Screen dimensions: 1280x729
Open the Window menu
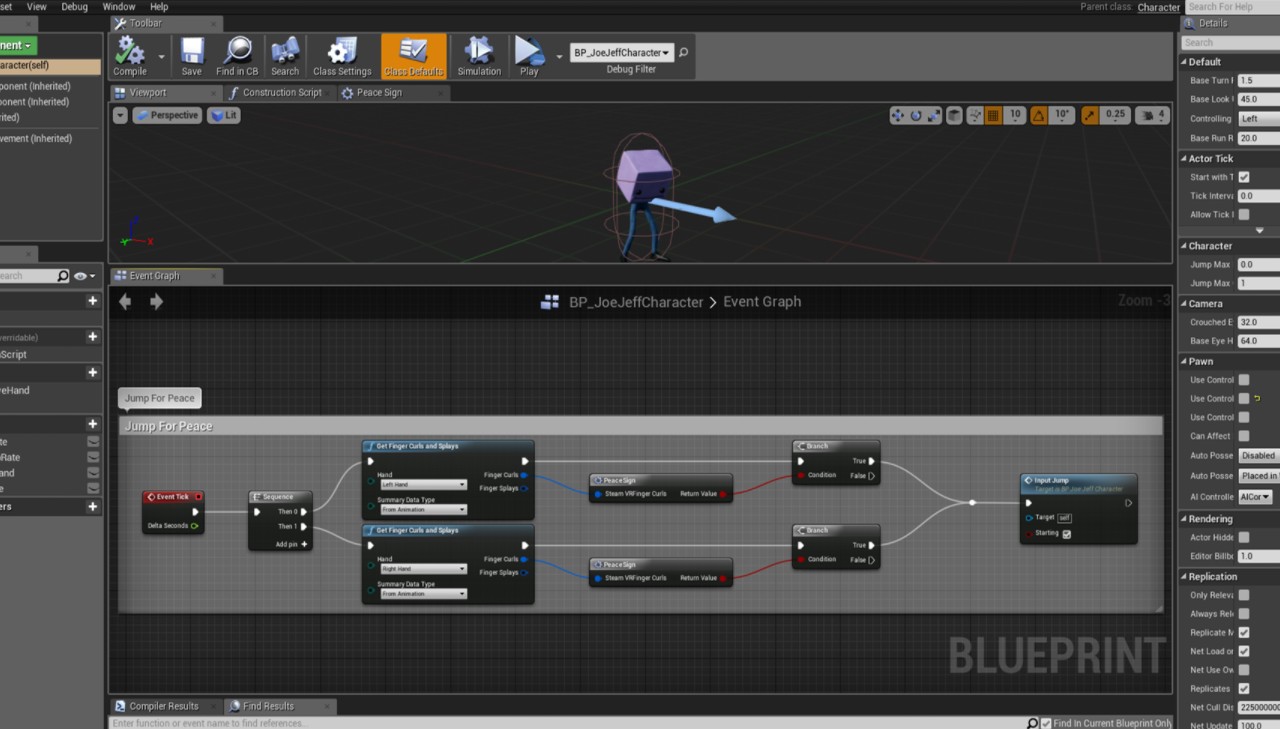pos(119,7)
